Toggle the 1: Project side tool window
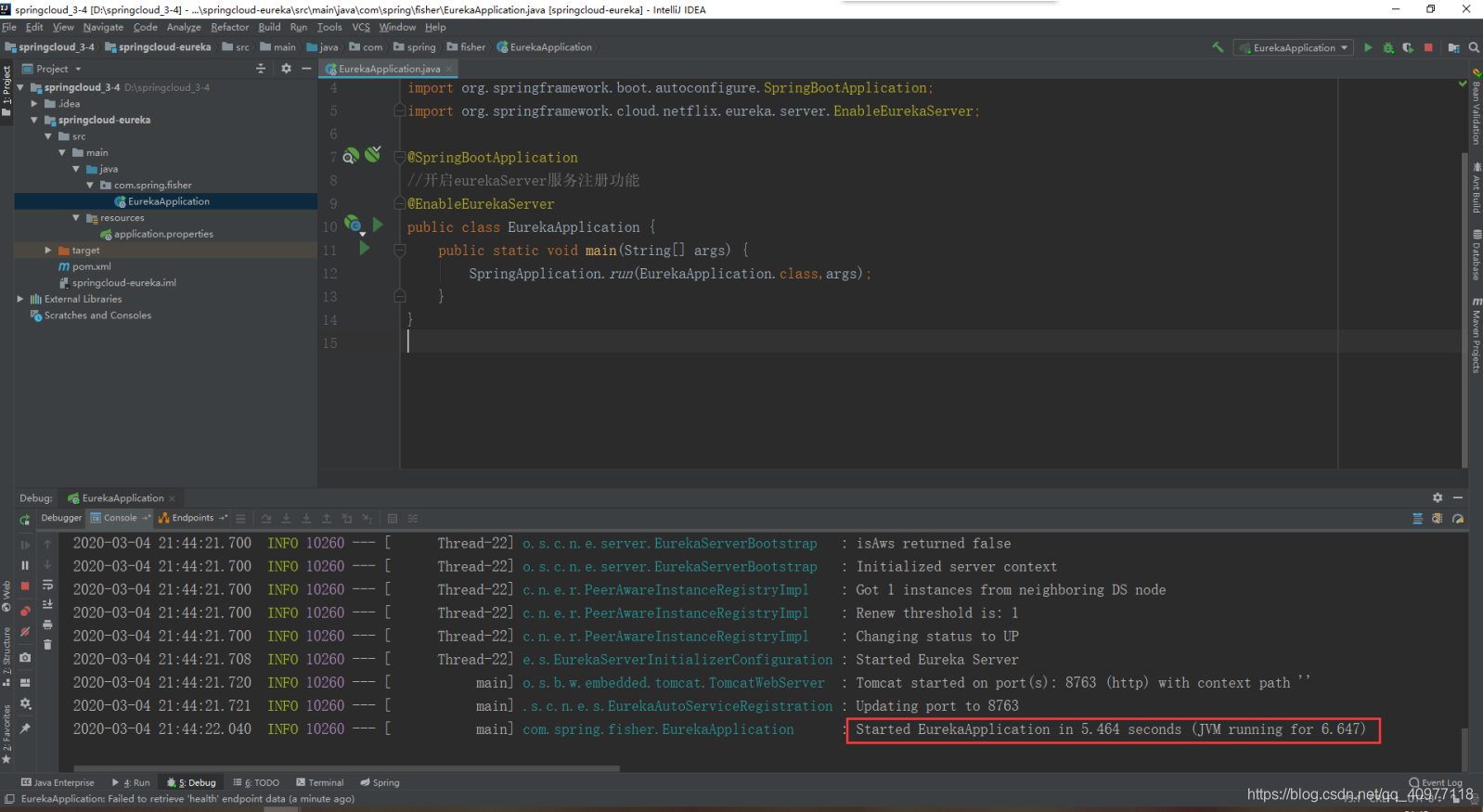This screenshot has height=812, width=1483. click(6, 90)
